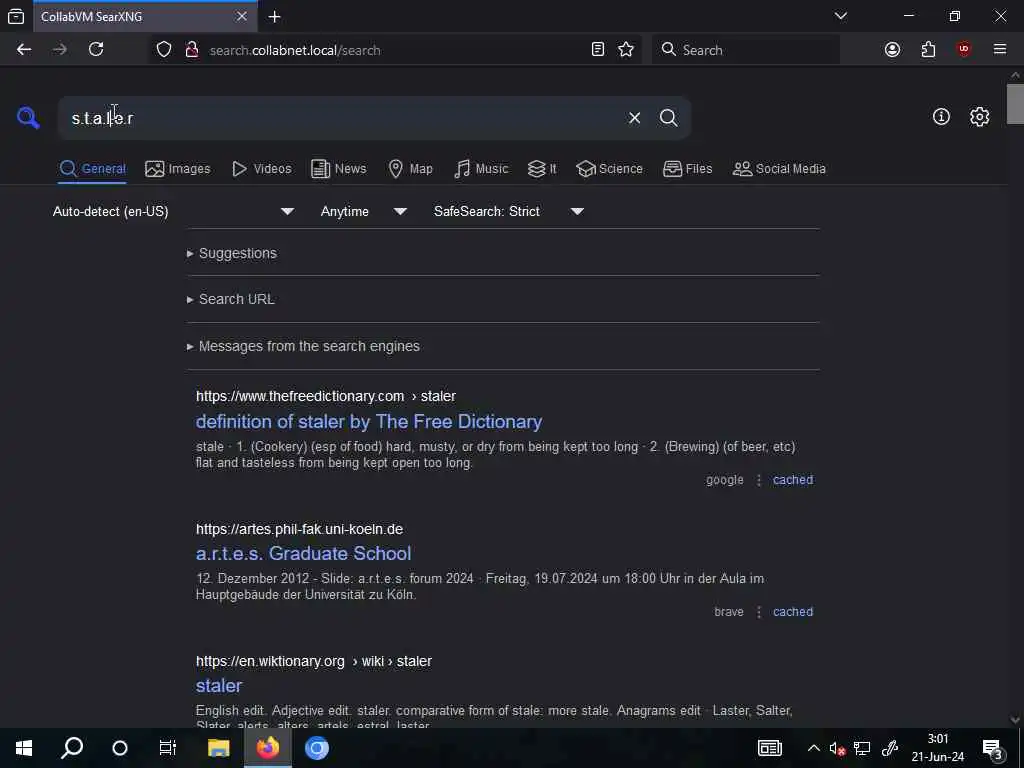Switch to the News category

339,168
